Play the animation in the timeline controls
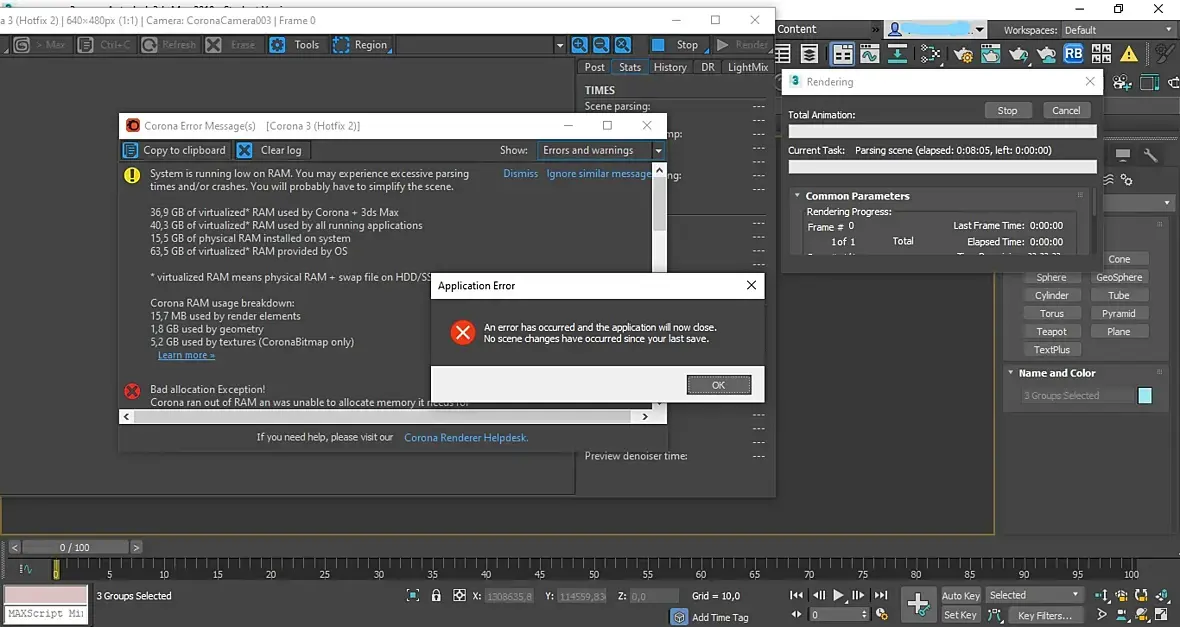 (x=839, y=596)
